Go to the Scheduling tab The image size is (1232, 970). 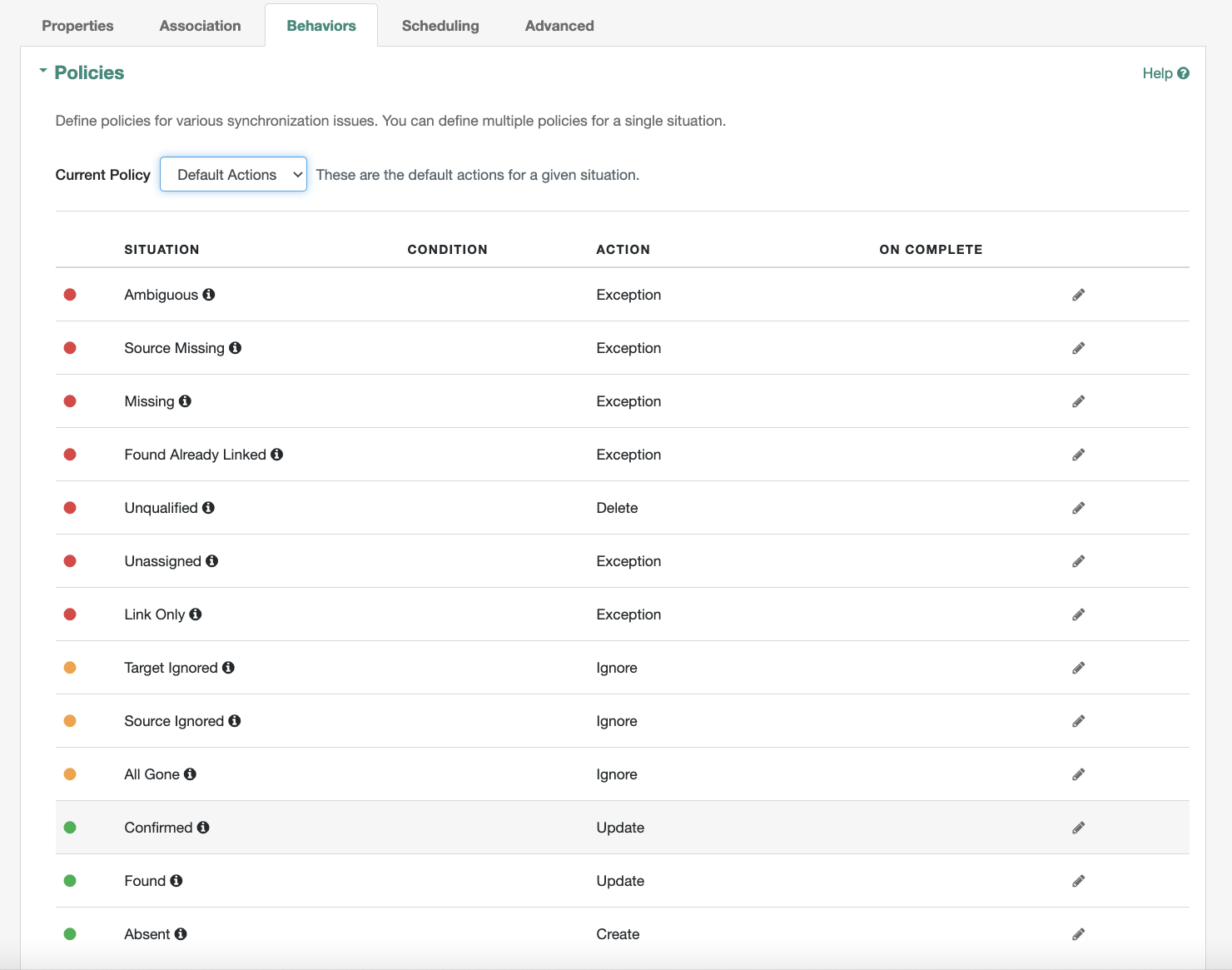click(x=440, y=26)
